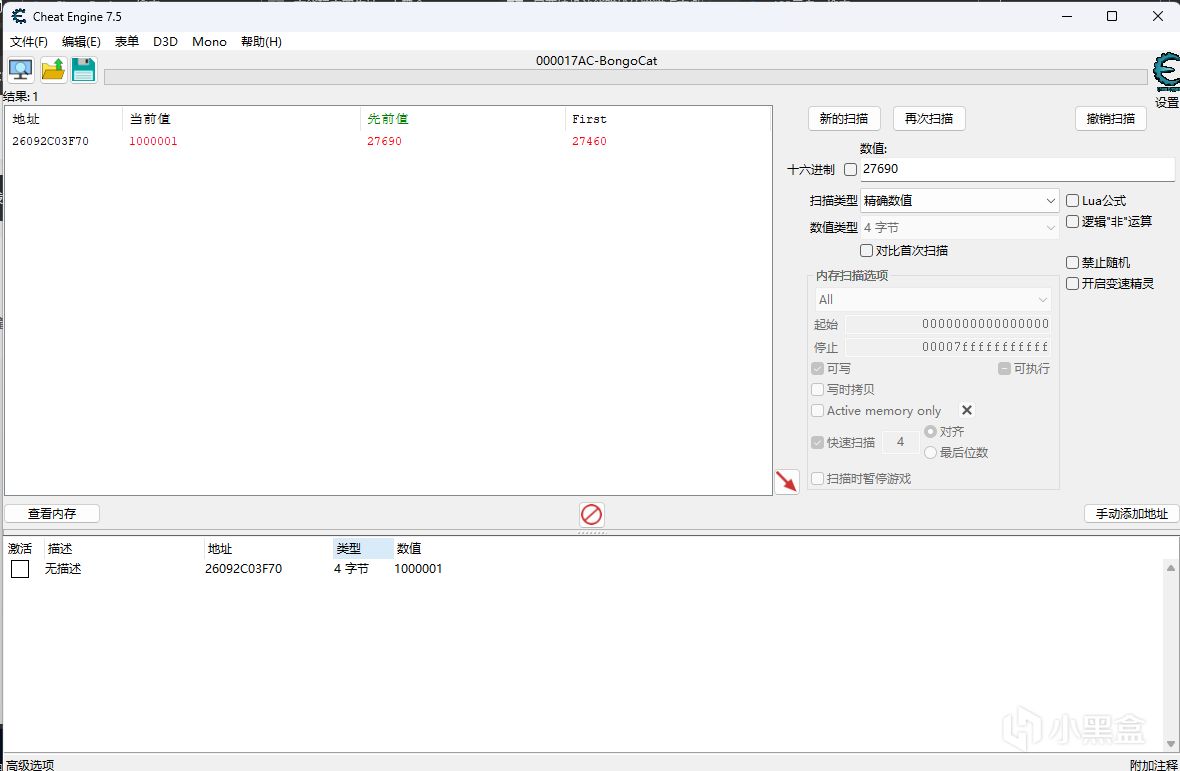Click the X beside Active memory only
Image resolution: width=1180 pixels, height=771 pixels.
[x=967, y=410]
